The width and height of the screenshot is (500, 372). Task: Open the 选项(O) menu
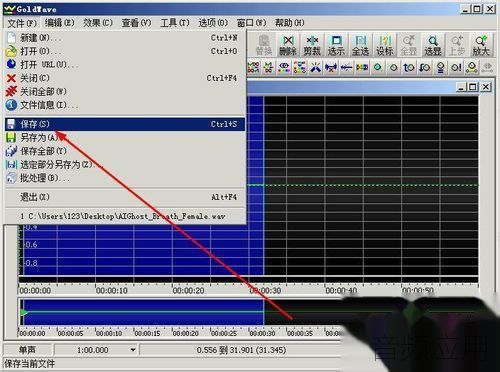coord(213,23)
